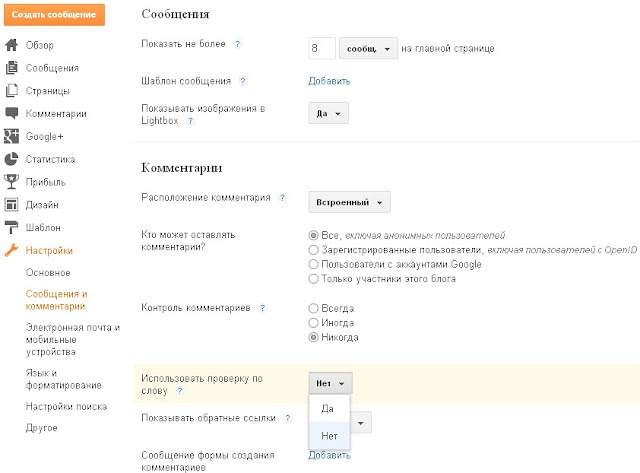Click the Дизайн layout icon
Viewport: 640px width, 473px height.
point(11,204)
